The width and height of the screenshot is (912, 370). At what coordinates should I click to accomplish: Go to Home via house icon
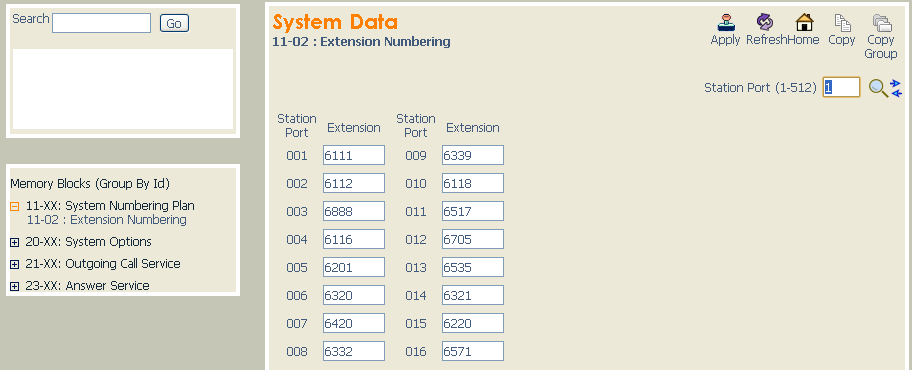(x=804, y=23)
